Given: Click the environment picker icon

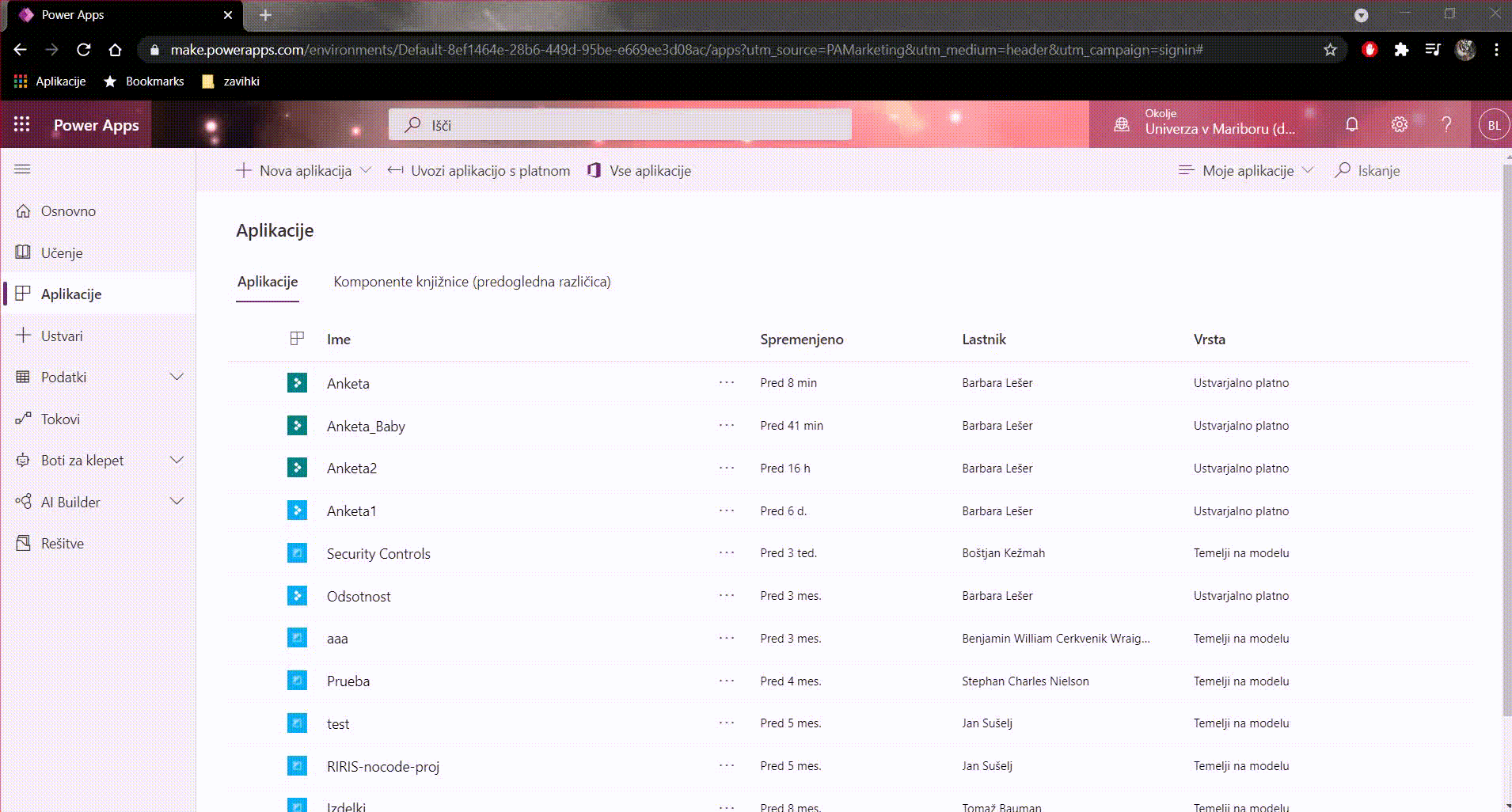Looking at the screenshot, I should [x=1122, y=124].
